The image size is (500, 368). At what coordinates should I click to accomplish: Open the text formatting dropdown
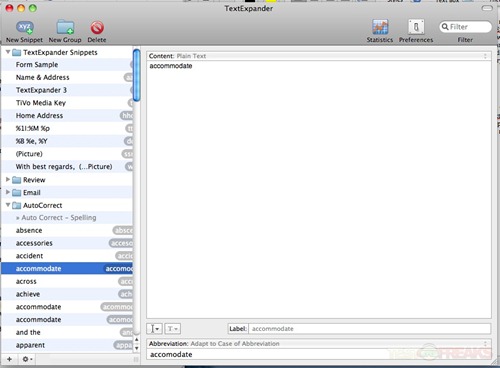172,329
